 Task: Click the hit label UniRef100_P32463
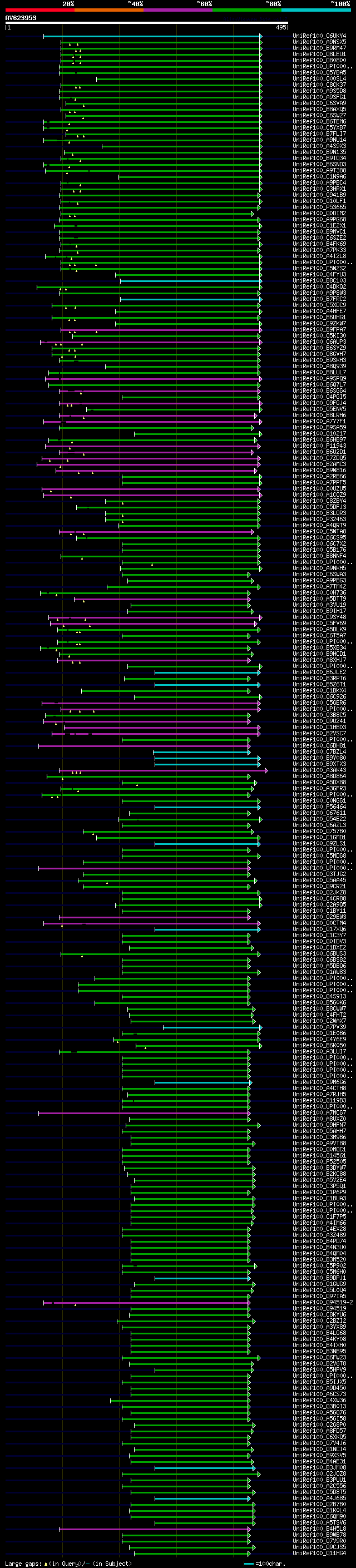pyautogui.click(x=319, y=519)
